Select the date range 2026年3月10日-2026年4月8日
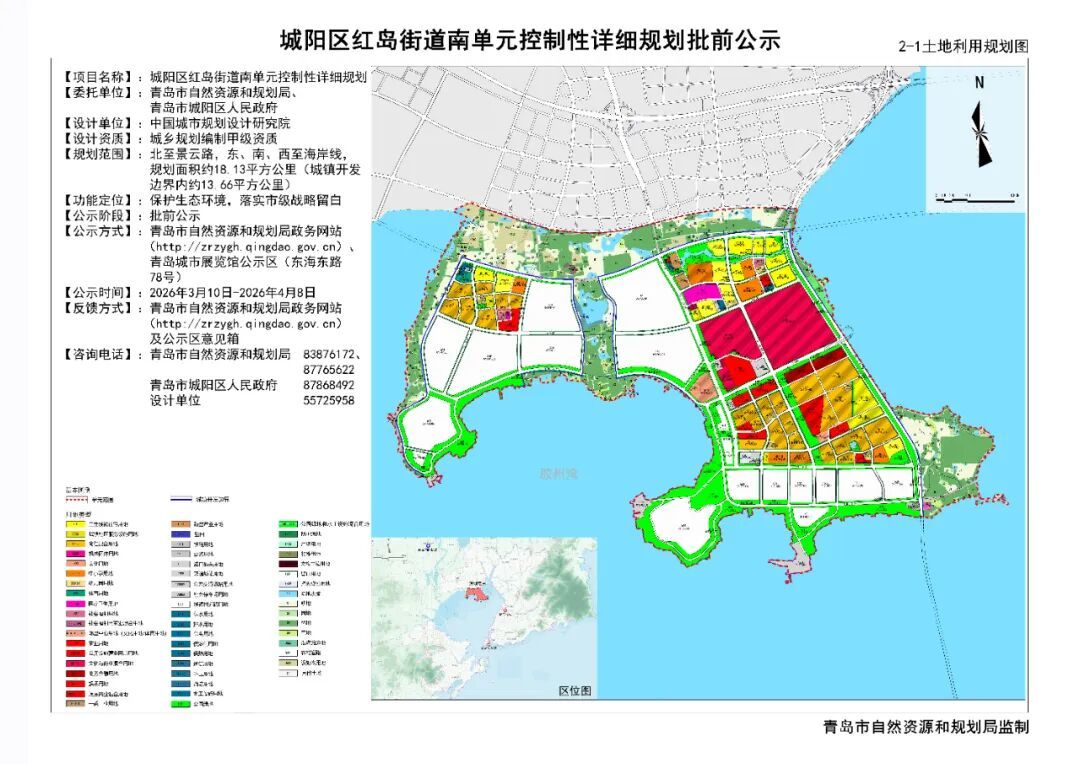This screenshot has height=764, width=1080. tap(233, 293)
